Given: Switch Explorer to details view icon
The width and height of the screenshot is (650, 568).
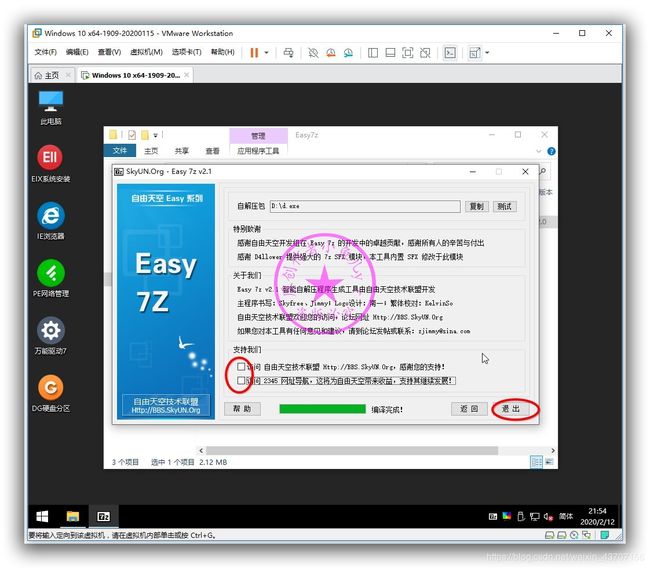Looking at the screenshot, I should [x=536, y=462].
